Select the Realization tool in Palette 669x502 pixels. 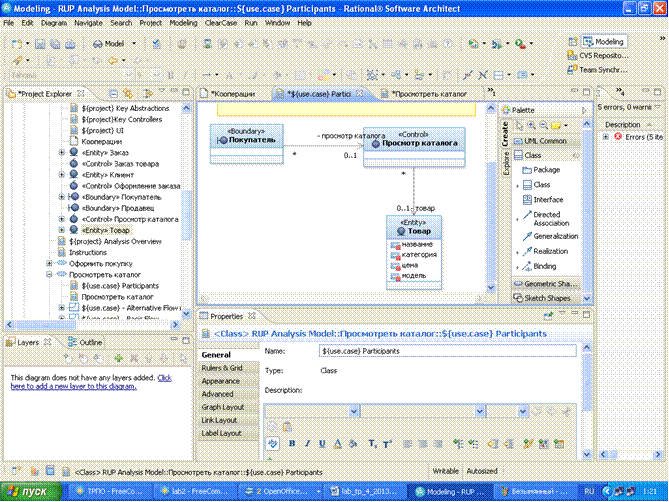pyautogui.click(x=552, y=252)
